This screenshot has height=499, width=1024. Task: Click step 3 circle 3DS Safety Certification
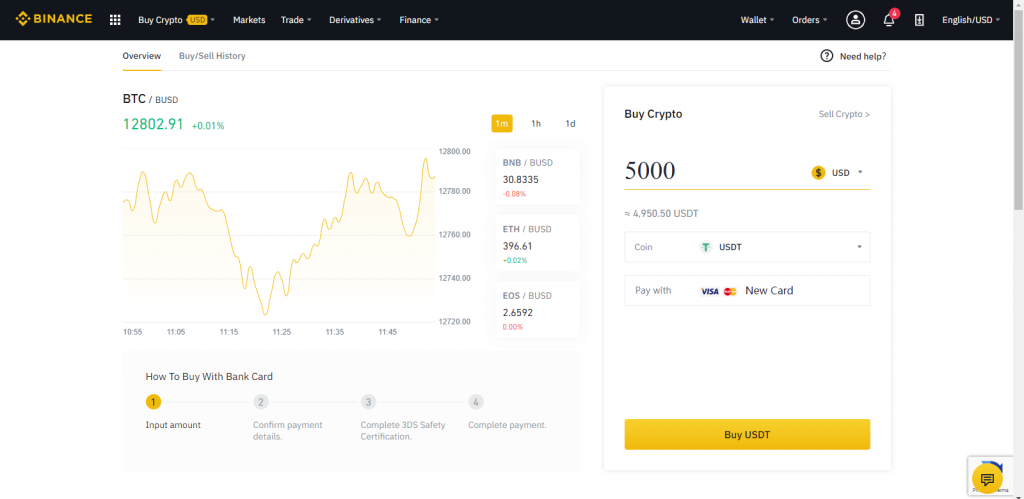[x=368, y=402]
